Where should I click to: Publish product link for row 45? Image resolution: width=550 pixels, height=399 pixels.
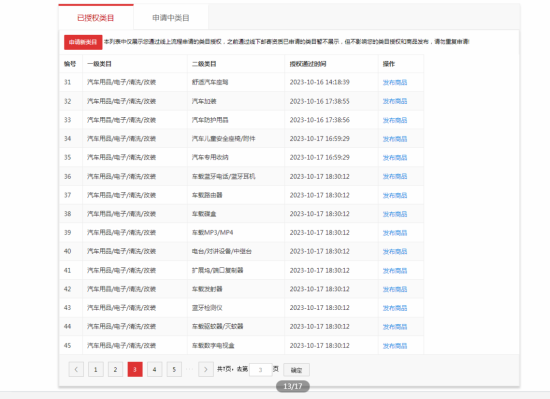pos(395,346)
